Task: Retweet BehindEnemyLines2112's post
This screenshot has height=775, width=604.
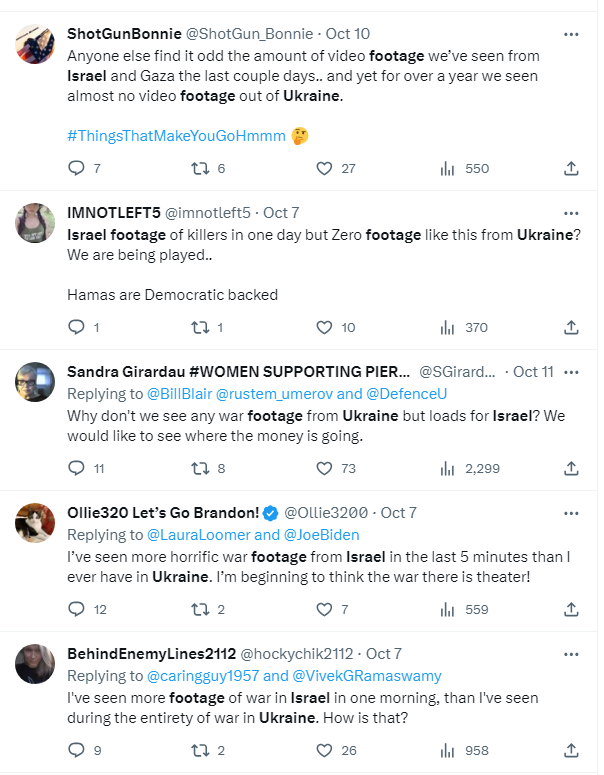Action: click(199, 750)
